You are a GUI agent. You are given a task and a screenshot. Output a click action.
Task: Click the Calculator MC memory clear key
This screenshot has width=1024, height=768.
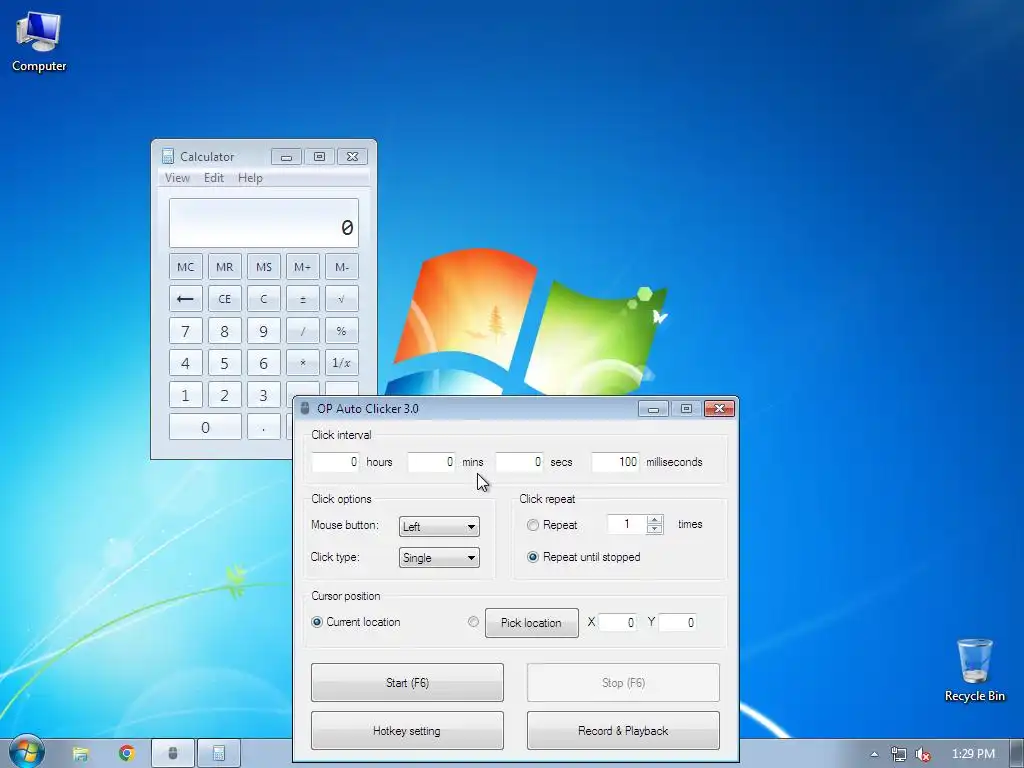coord(185,267)
